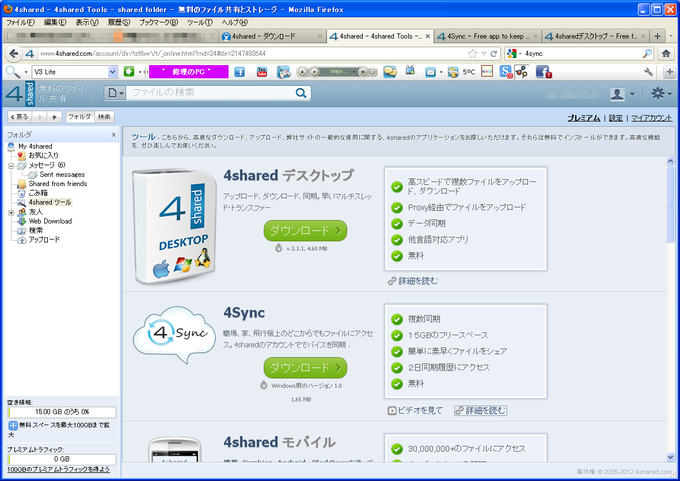Image resolution: width=680 pixels, height=481 pixels.
Task: Open the マイアカウント link
Action: (651, 118)
